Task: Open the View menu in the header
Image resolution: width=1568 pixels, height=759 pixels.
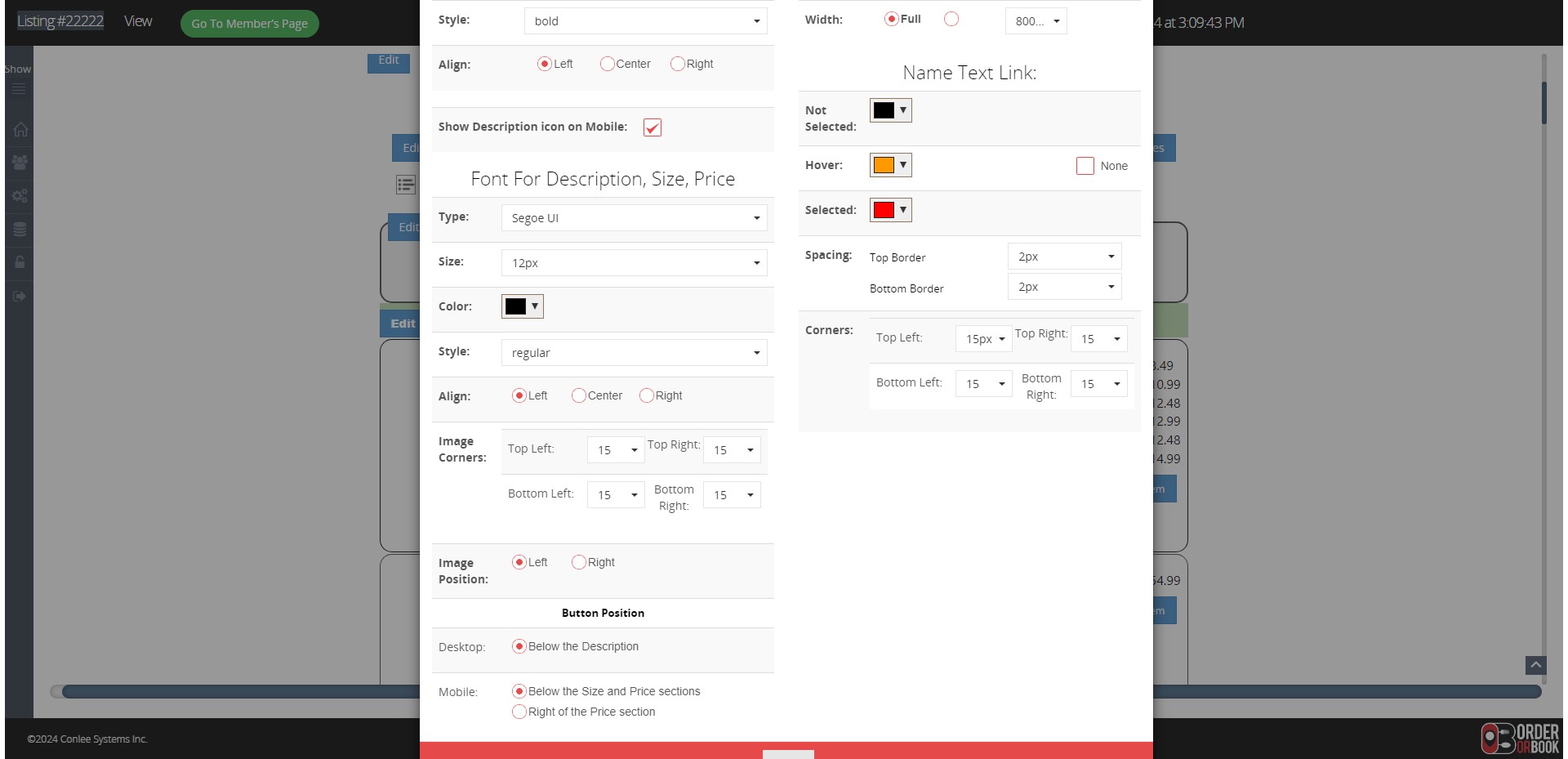Action: tap(138, 21)
